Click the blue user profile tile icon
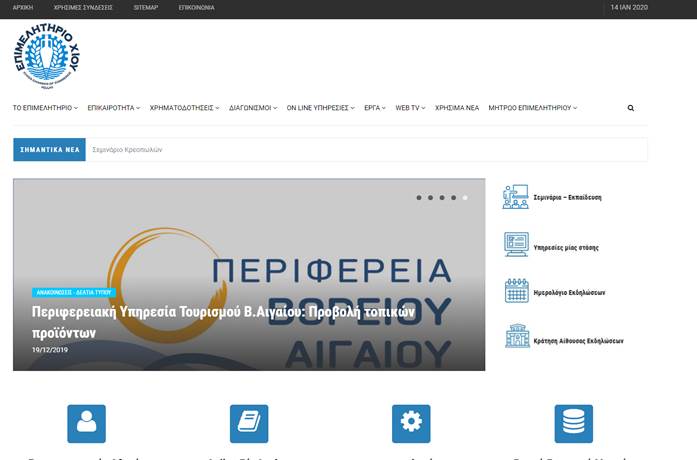 (x=86, y=424)
